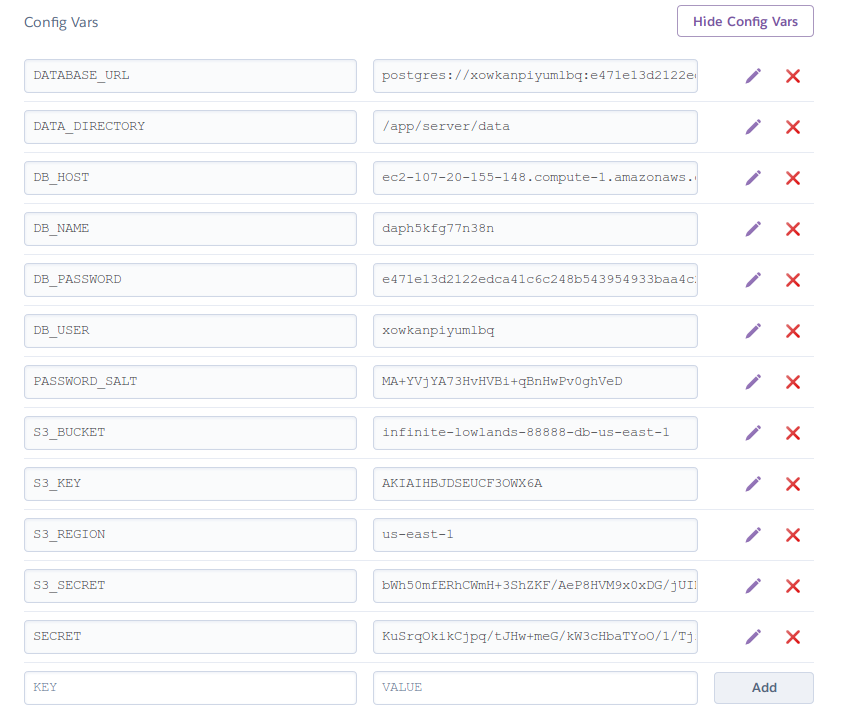Click the Config Vars section heading
This screenshot has height=724, width=843.
coord(61,23)
